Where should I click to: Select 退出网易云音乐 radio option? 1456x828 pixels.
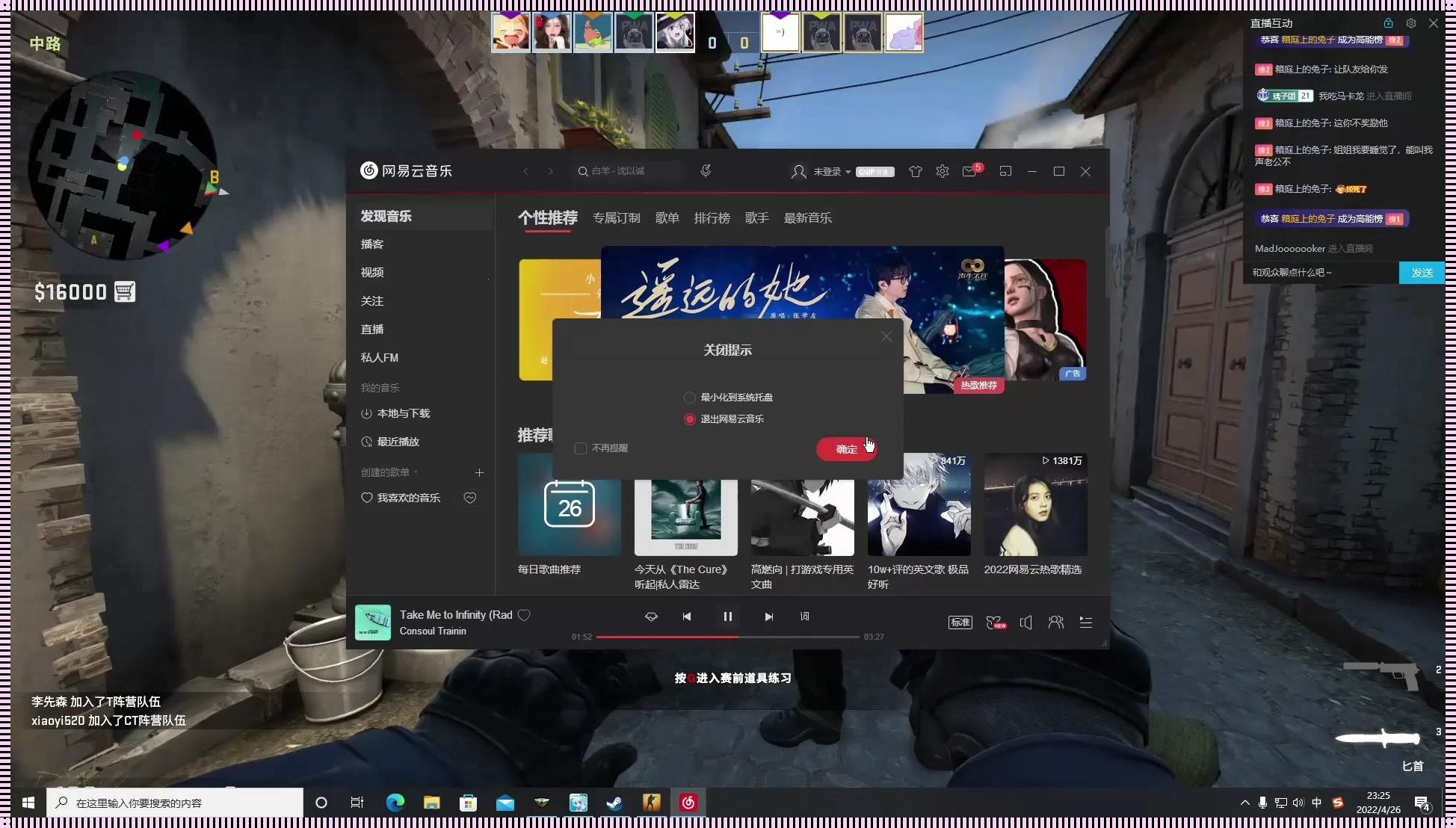pos(690,419)
